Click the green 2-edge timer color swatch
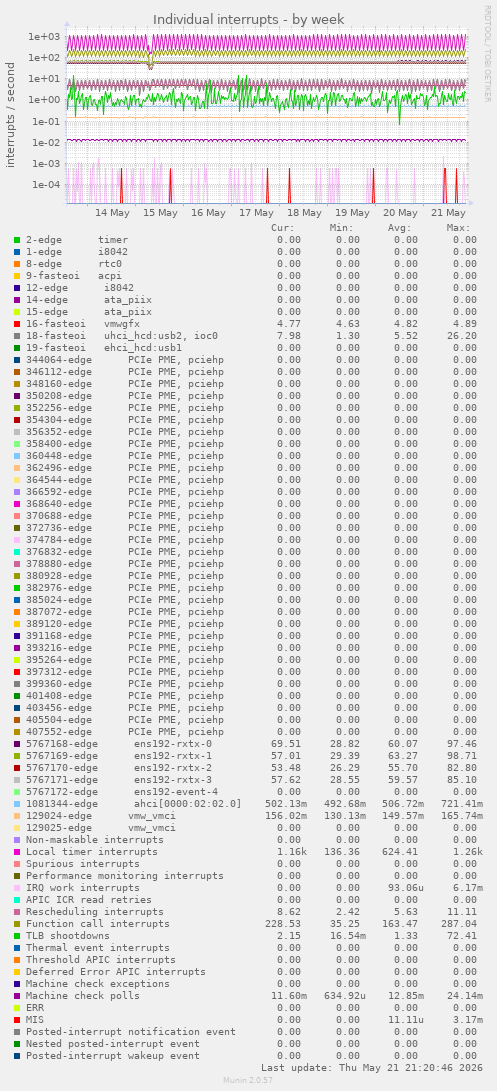Image resolution: width=497 pixels, height=1091 pixels. coord(17,239)
